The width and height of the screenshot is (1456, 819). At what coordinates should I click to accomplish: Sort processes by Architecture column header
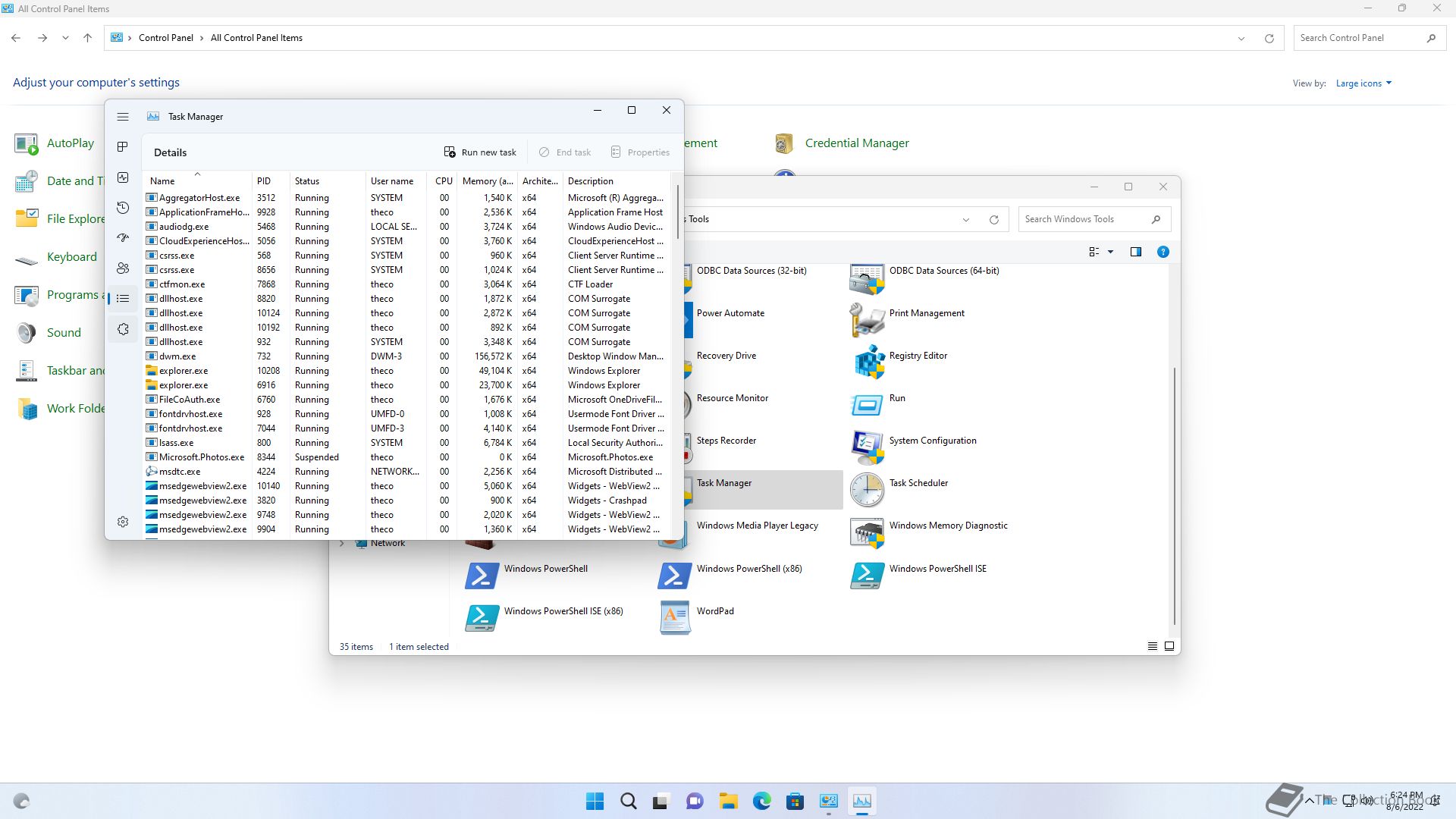click(540, 181)
